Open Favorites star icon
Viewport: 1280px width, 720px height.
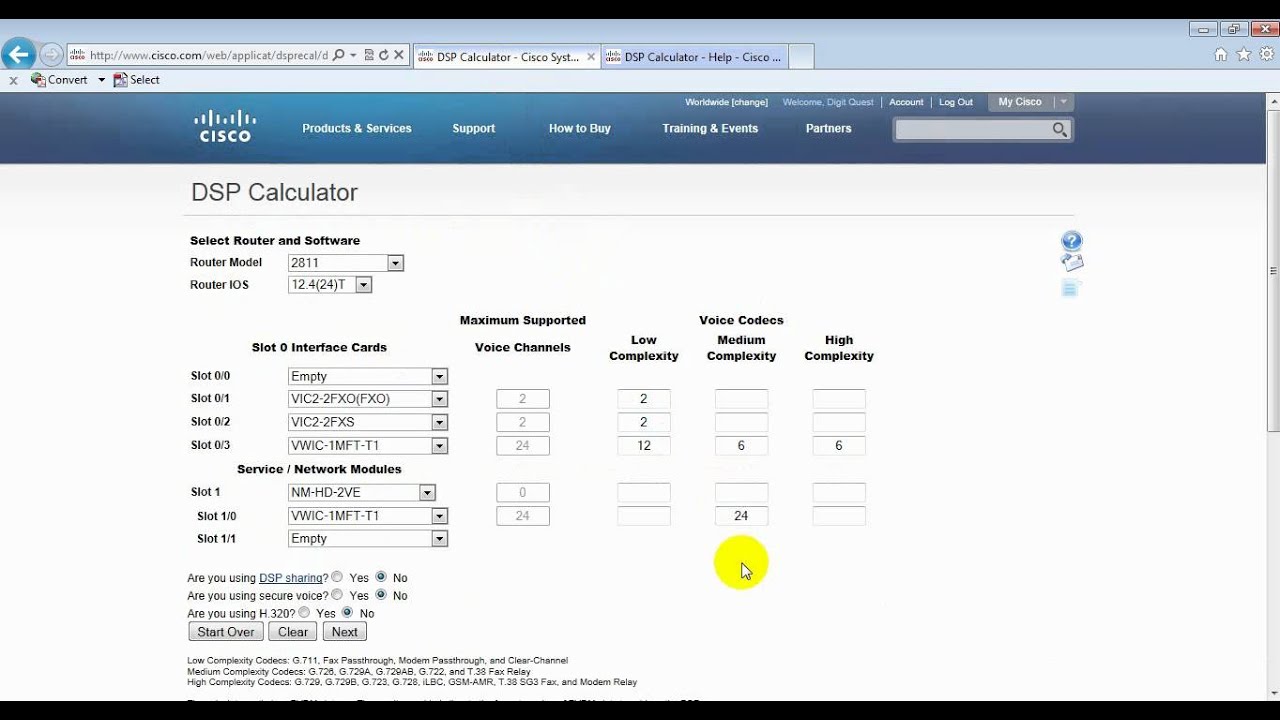(x=1243, y=55)
